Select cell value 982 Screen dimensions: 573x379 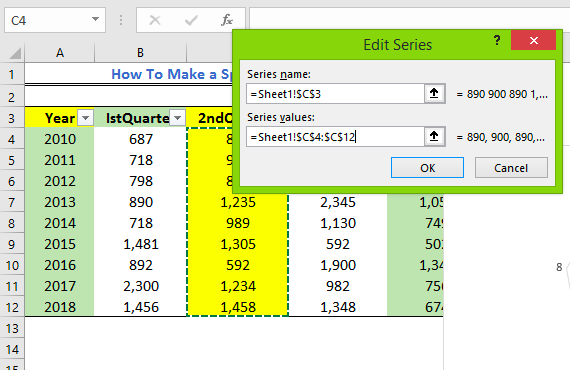point(338,286)
